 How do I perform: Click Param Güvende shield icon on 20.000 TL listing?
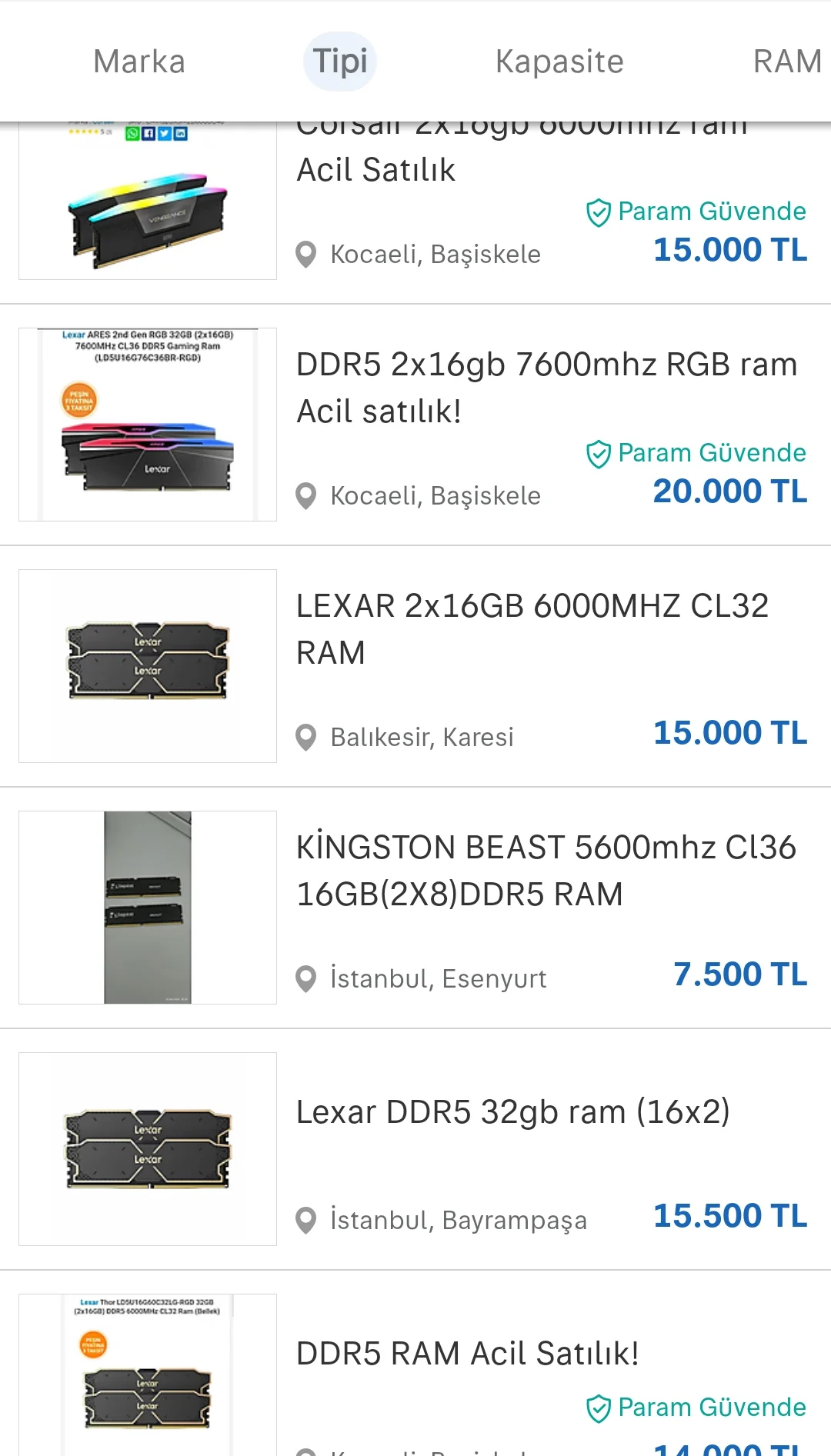599,454
